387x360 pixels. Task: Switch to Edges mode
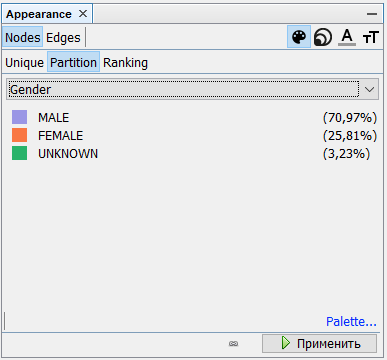[x=63, y=37]
